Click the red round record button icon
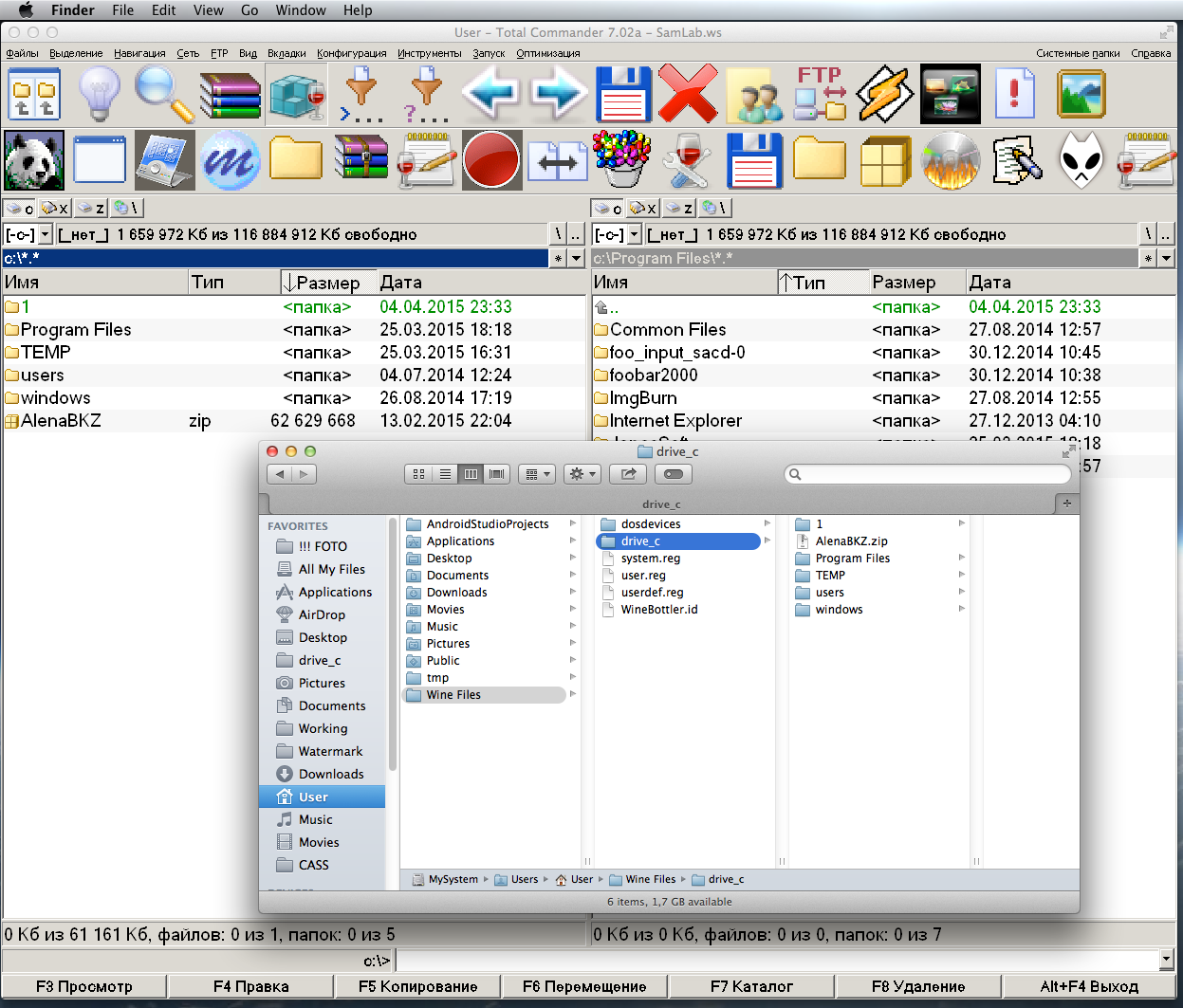Screen dimensions: 1183x1008 [490, 160]
